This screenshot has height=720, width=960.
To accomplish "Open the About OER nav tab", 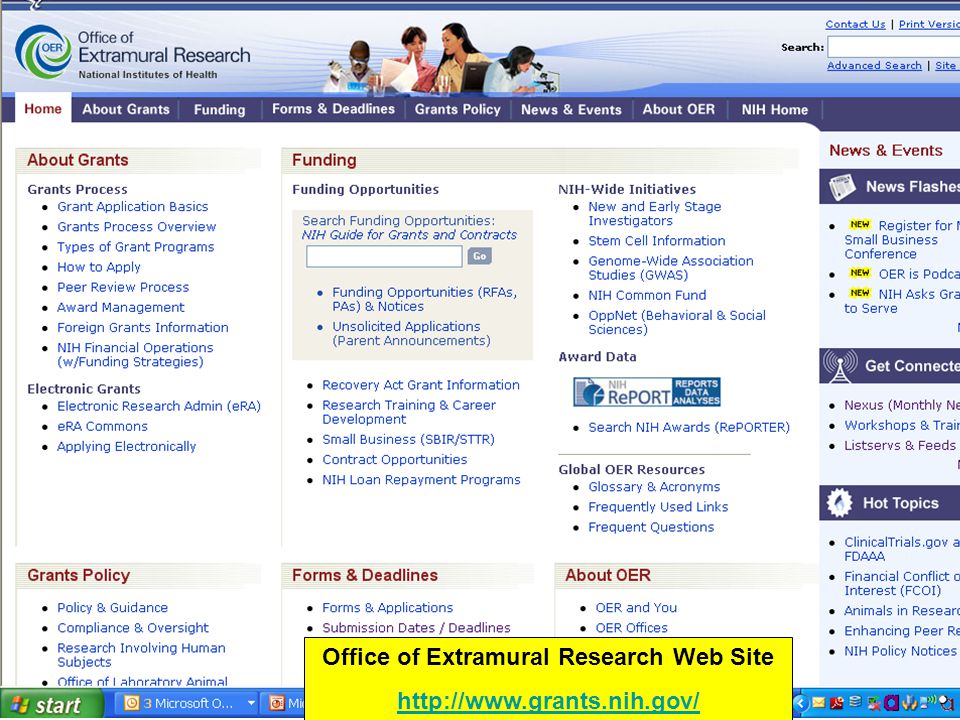I will (678, 110).
